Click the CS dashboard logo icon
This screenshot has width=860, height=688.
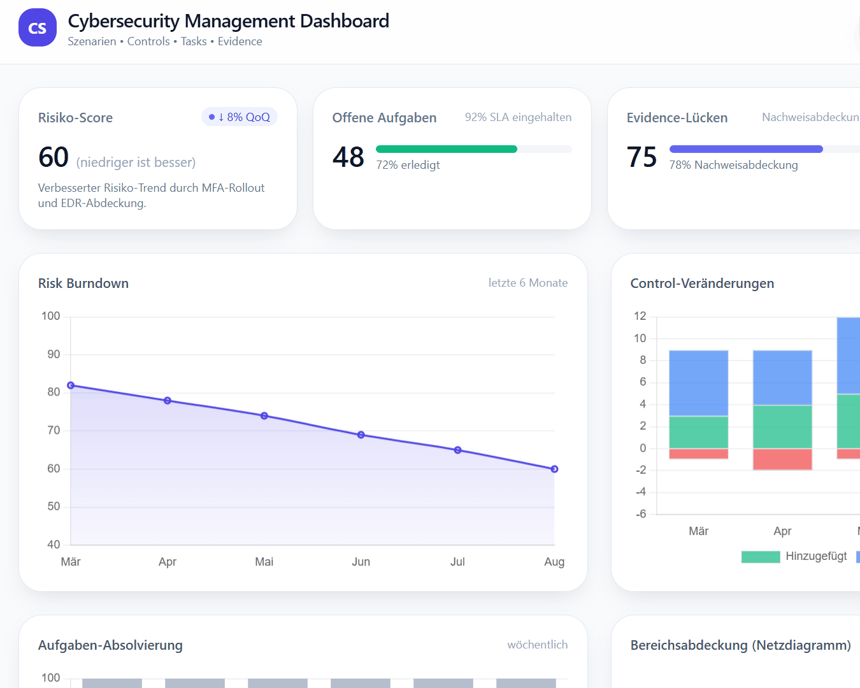[37, 27]
